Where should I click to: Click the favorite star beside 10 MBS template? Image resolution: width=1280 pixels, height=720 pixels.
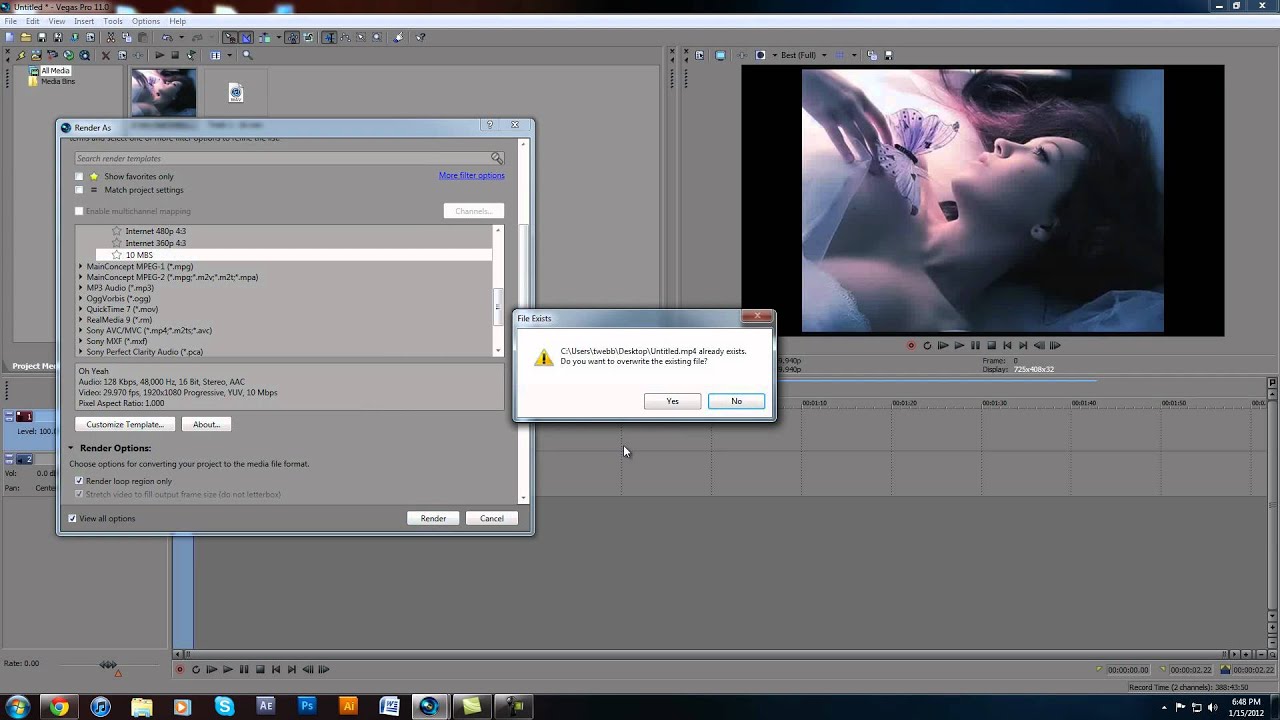[x=116, y=255]
